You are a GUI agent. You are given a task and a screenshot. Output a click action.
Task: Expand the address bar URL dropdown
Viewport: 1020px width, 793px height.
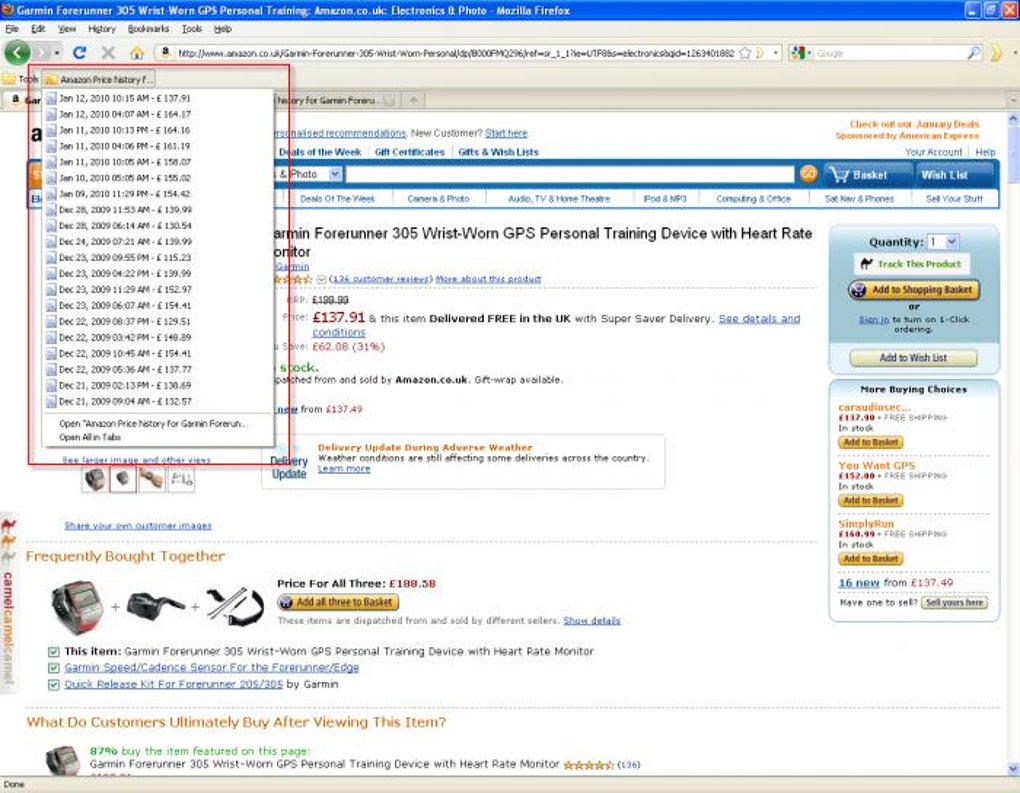775,53
